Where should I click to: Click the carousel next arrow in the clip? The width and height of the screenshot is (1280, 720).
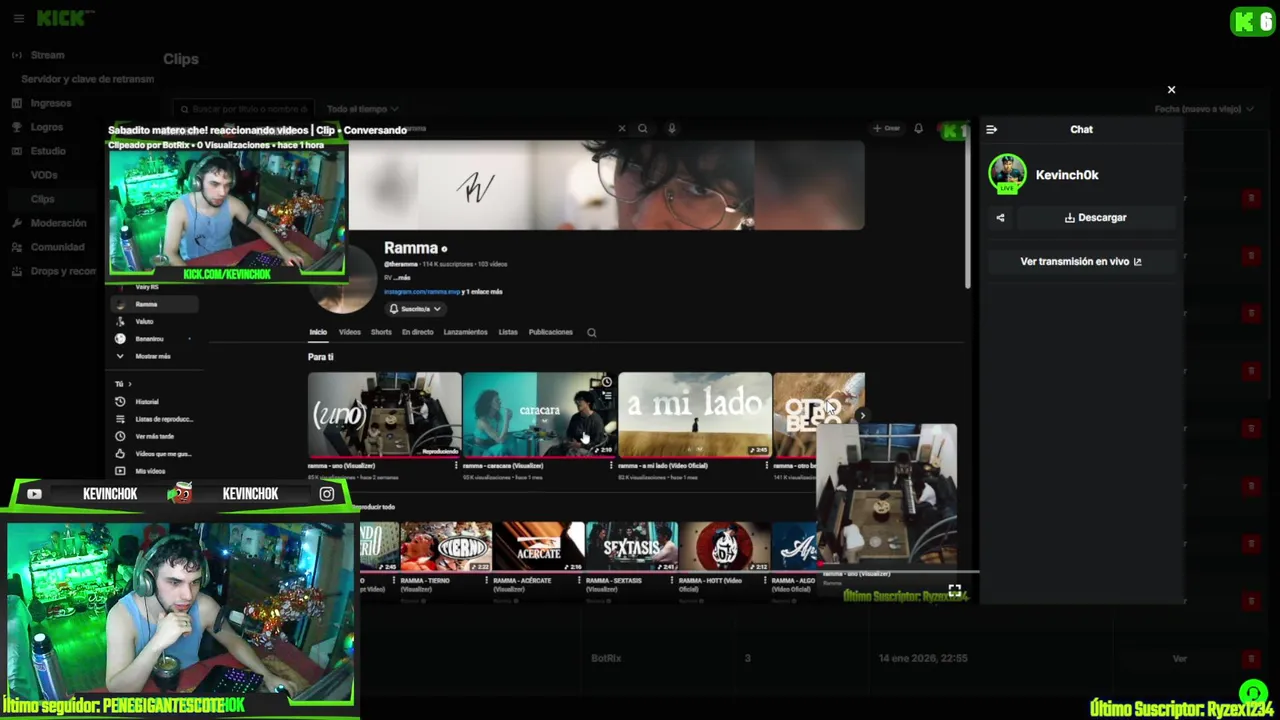point(862,415)
